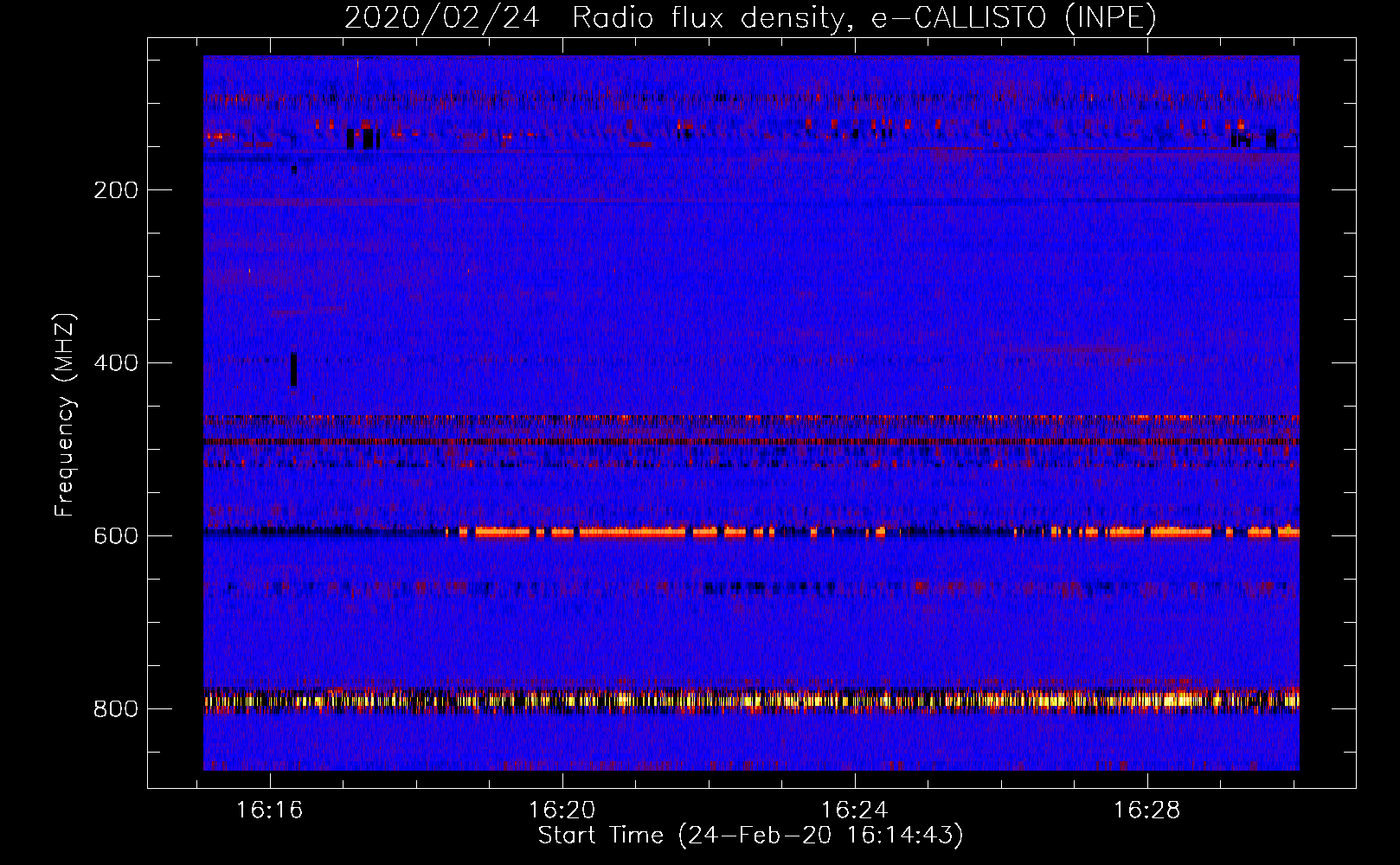
Task: Click the 16:28 time tick label
Action: (x=1147, y=811)
